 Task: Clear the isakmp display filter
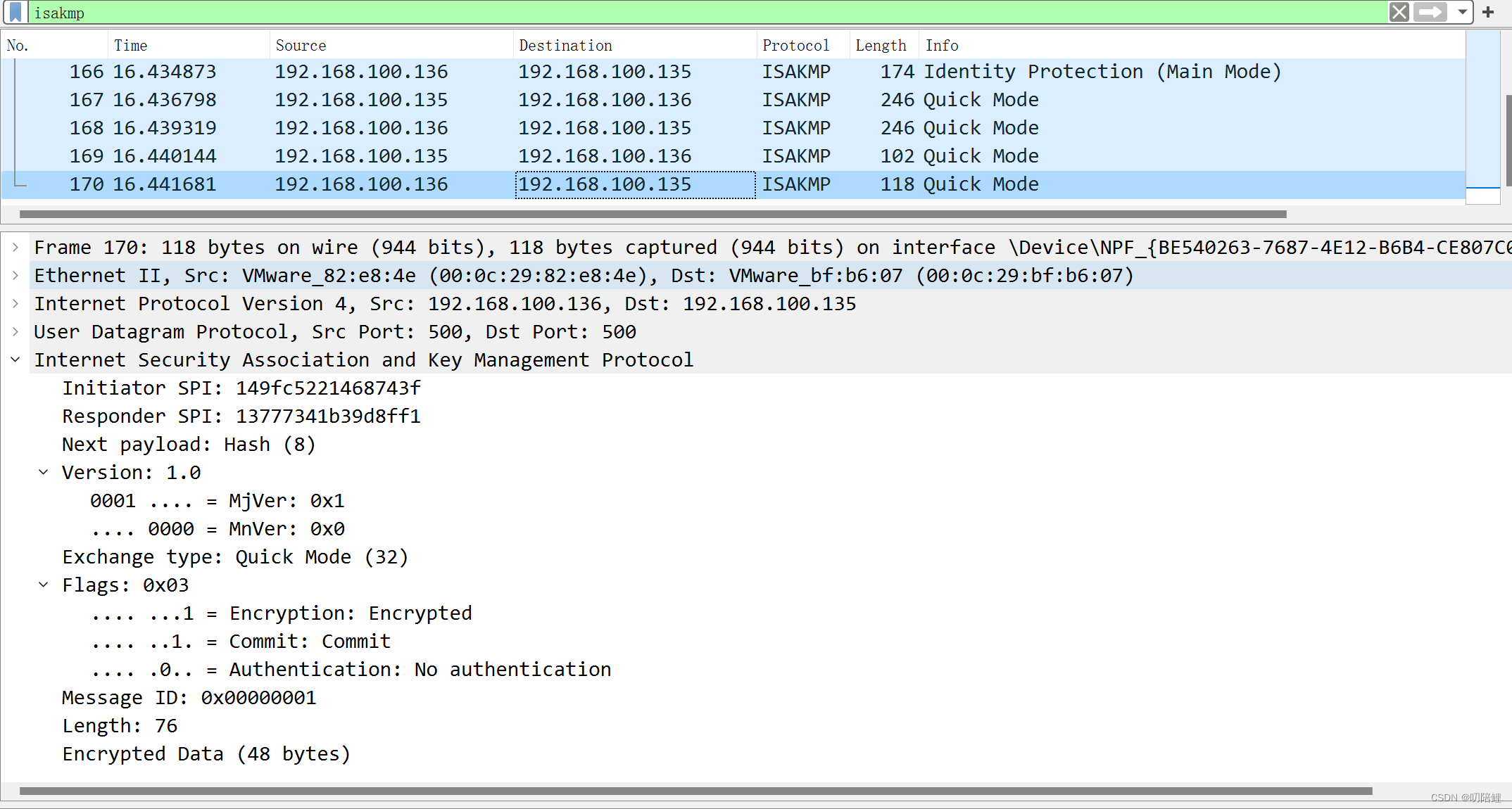1399,12
